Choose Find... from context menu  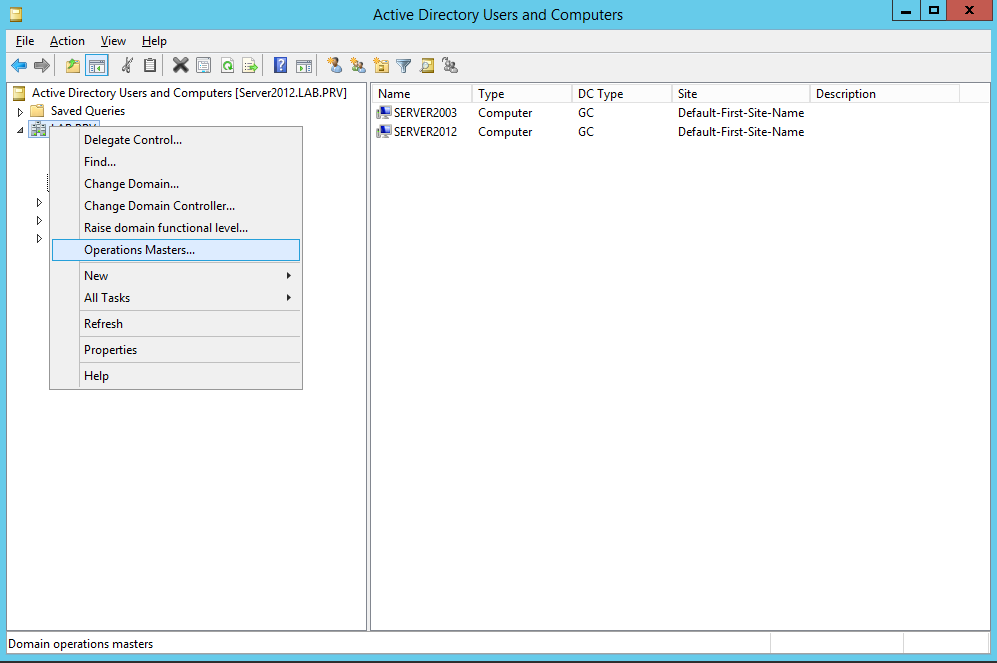click(x=175, y=162)
